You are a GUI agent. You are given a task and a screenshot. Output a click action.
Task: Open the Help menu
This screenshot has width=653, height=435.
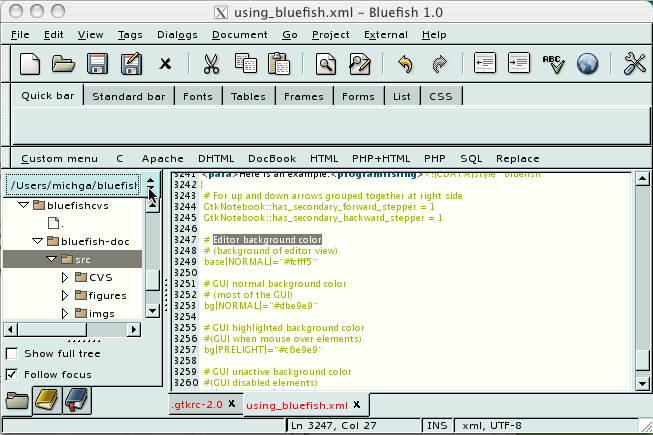[x=434, y=35]
